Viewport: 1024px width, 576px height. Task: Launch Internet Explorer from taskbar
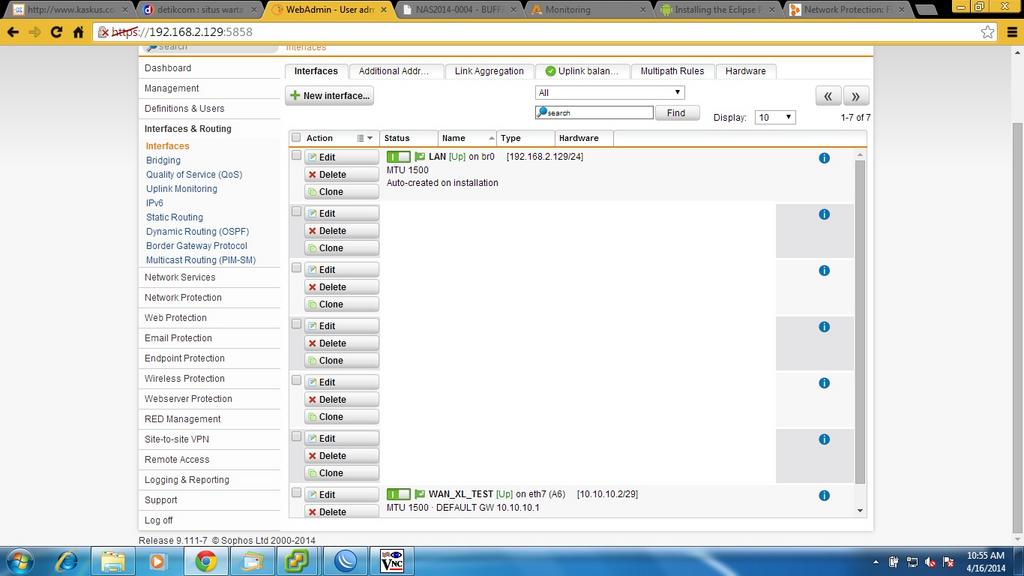(x=67, y=561)
